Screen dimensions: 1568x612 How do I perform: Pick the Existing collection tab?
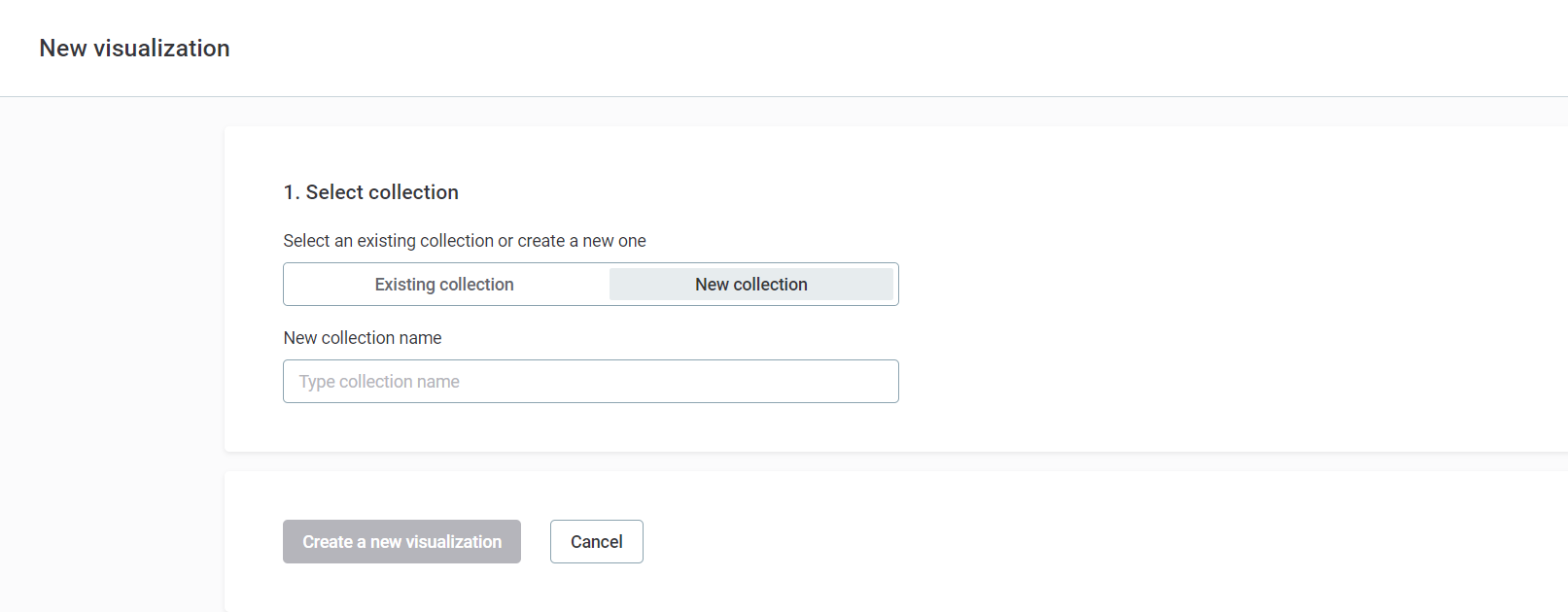444,285
